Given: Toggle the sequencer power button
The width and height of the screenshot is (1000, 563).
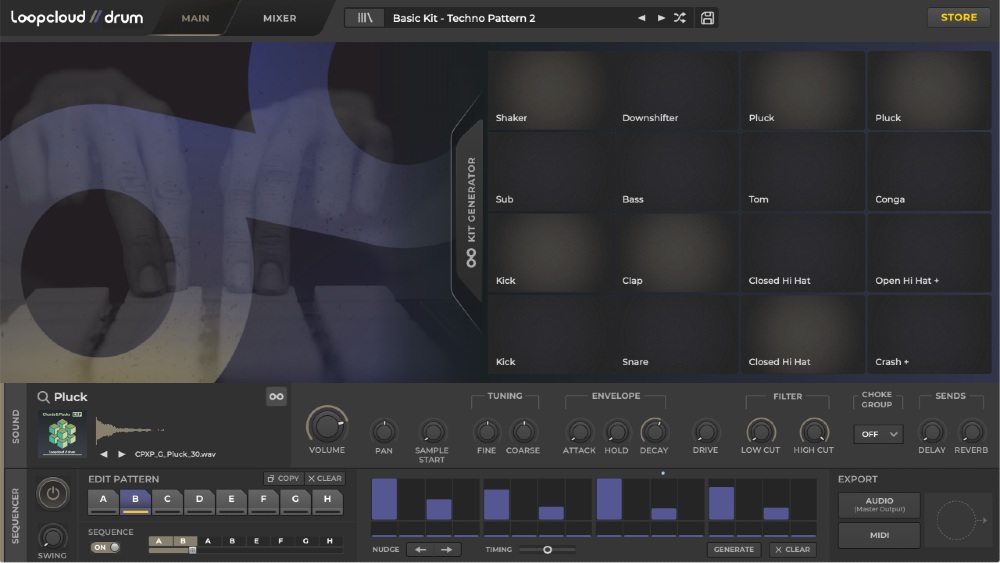Looking at the screenshot, I should coord(52,493).
